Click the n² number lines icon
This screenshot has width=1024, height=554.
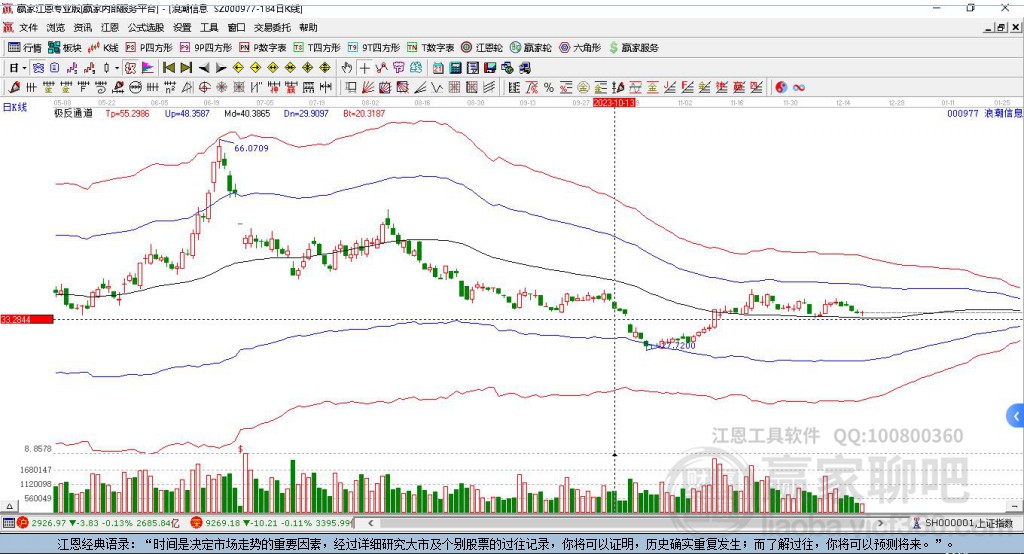tap(170, 87)
